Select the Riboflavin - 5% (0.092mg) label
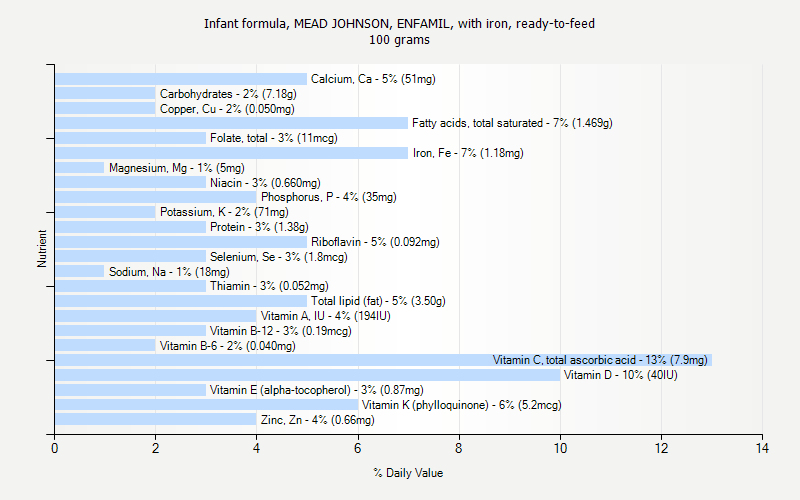The image size is (800, 500). point(375,242)
